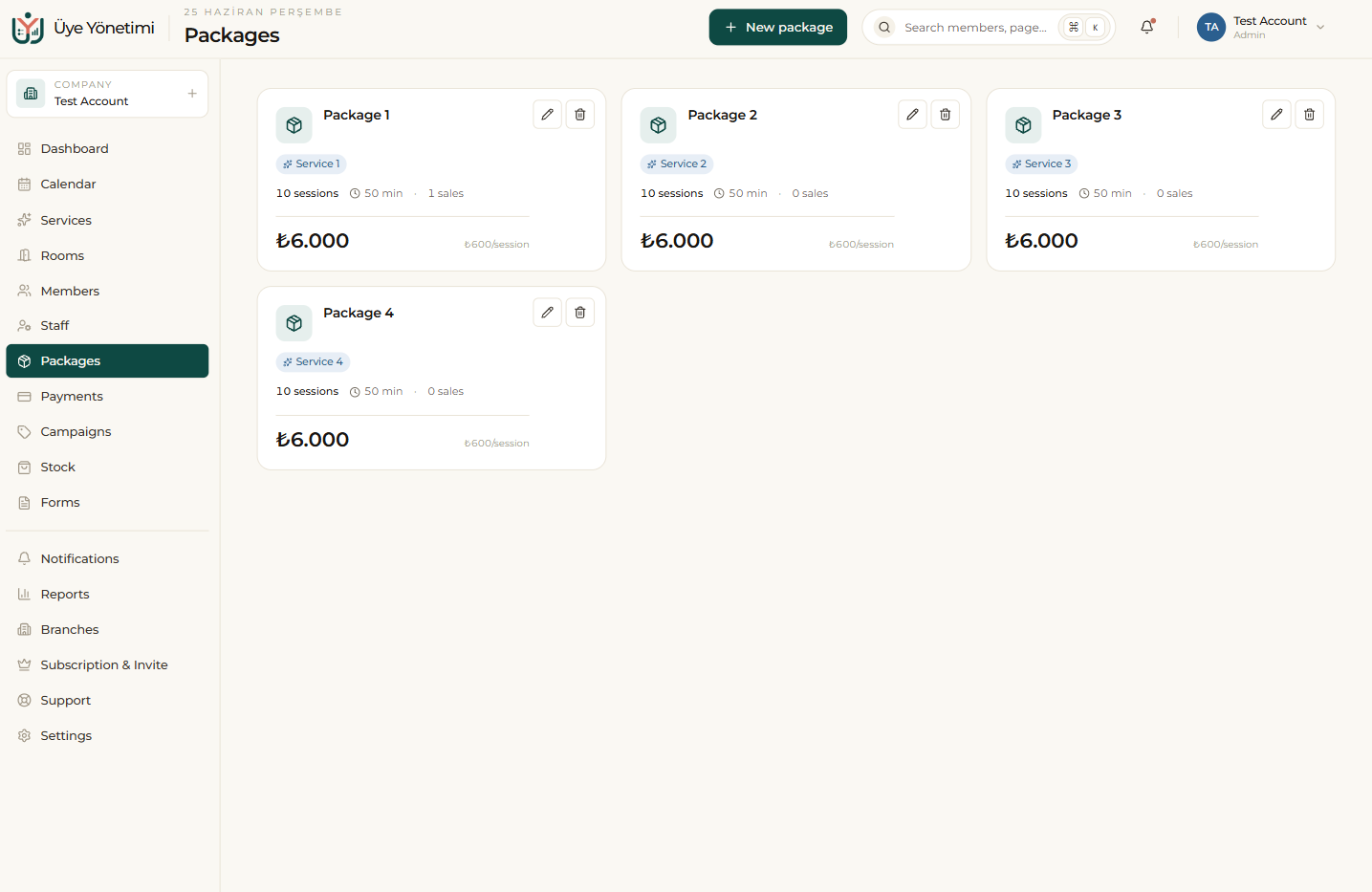The width and height of the screenshot is (1372, 892).
Task: Edit Package 4 with pencil icon
Action: pyautogui.click(x=547, y=313)
